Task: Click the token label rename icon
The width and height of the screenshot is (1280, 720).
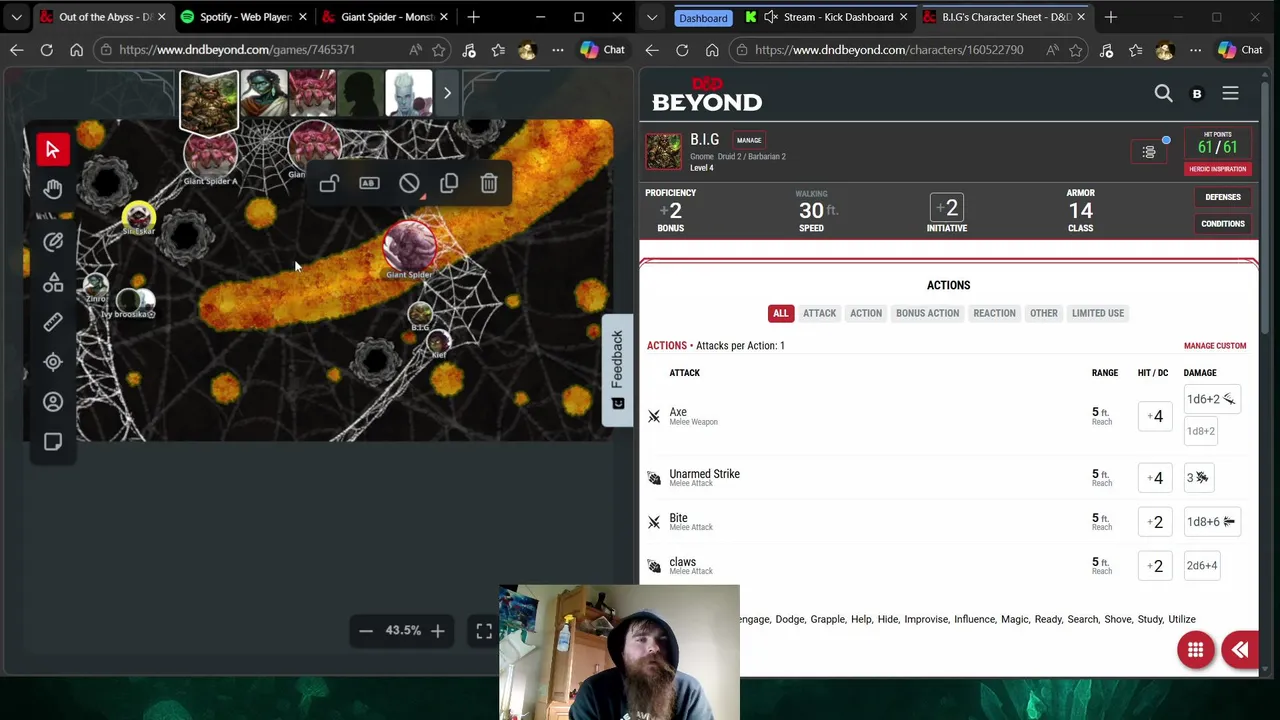Action: tap(369, 183)
